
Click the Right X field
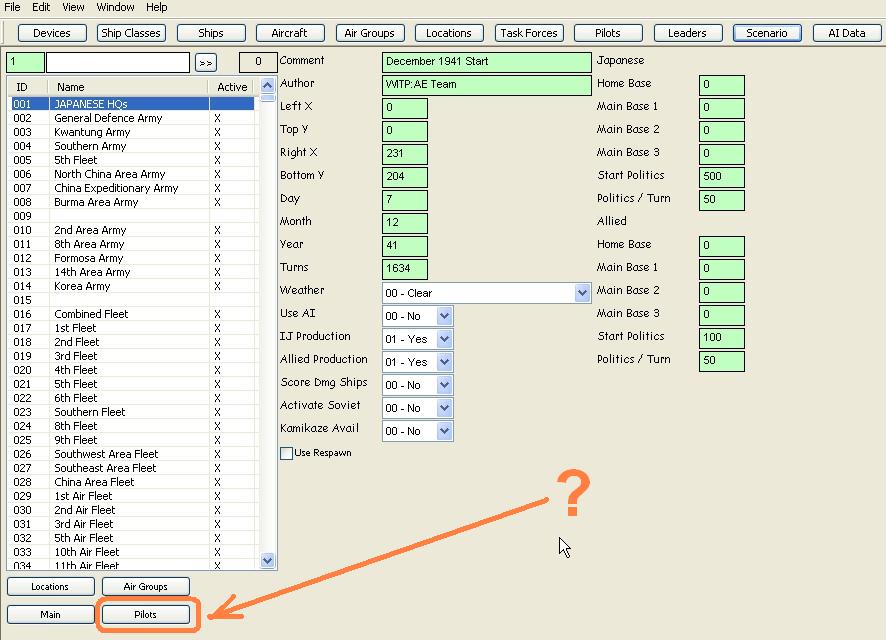[x=405, y=154]
